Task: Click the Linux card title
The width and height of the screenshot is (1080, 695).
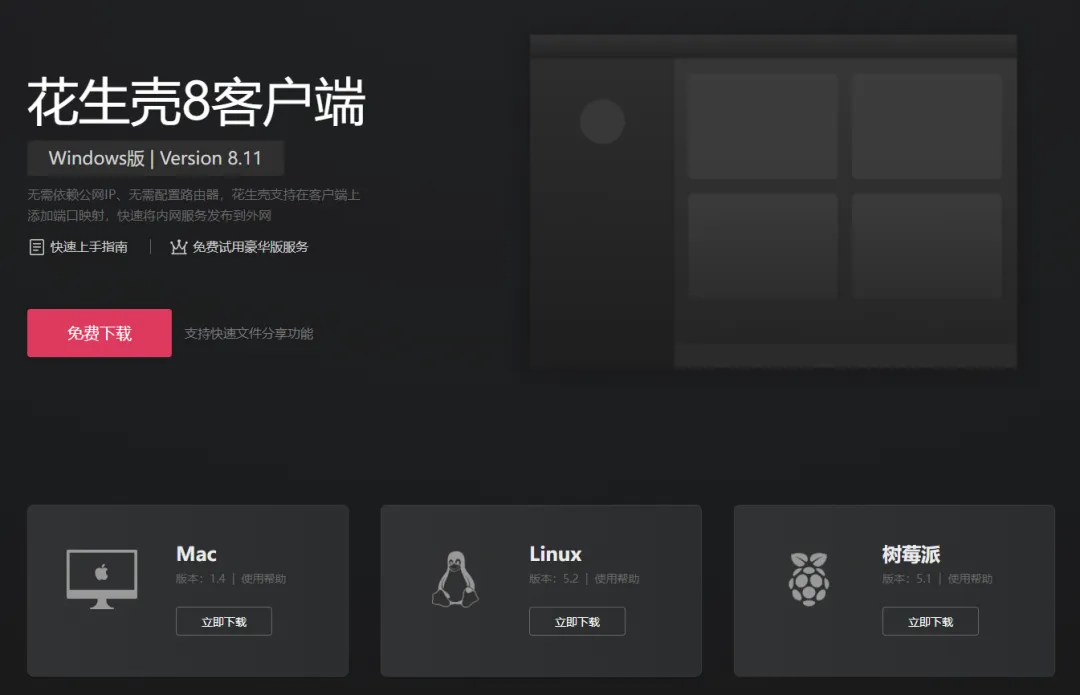Action: (x=555, y=554)
